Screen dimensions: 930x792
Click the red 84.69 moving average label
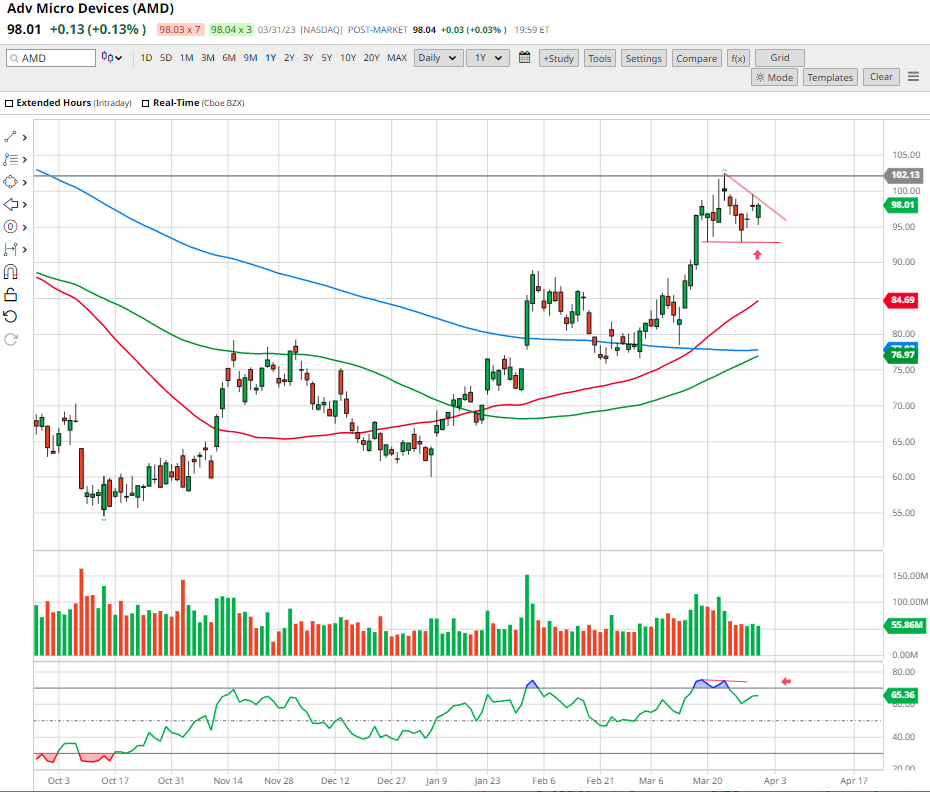(901, 300)
